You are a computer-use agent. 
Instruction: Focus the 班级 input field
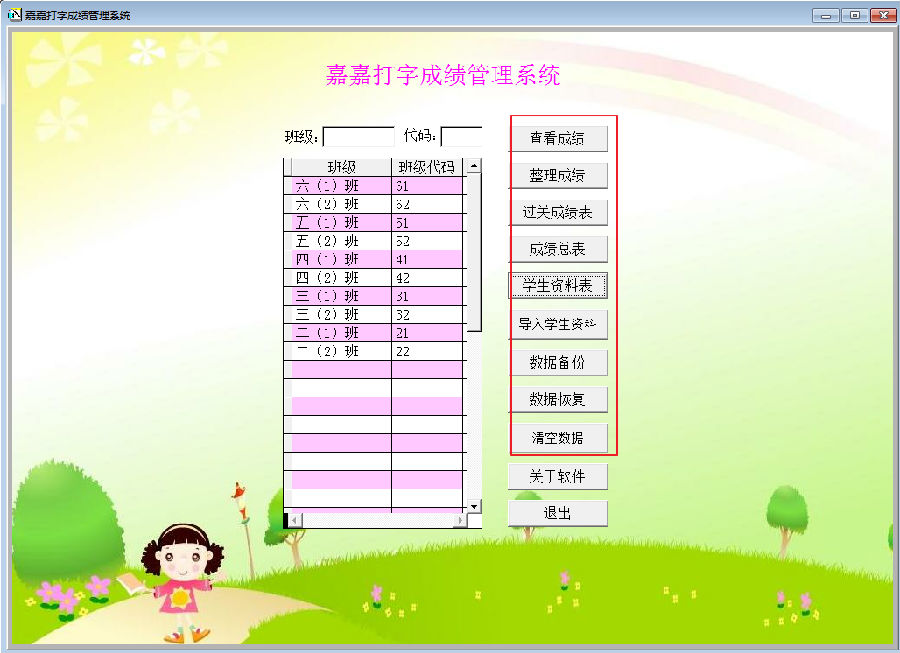pyautogui.click(x=359, y=137)
